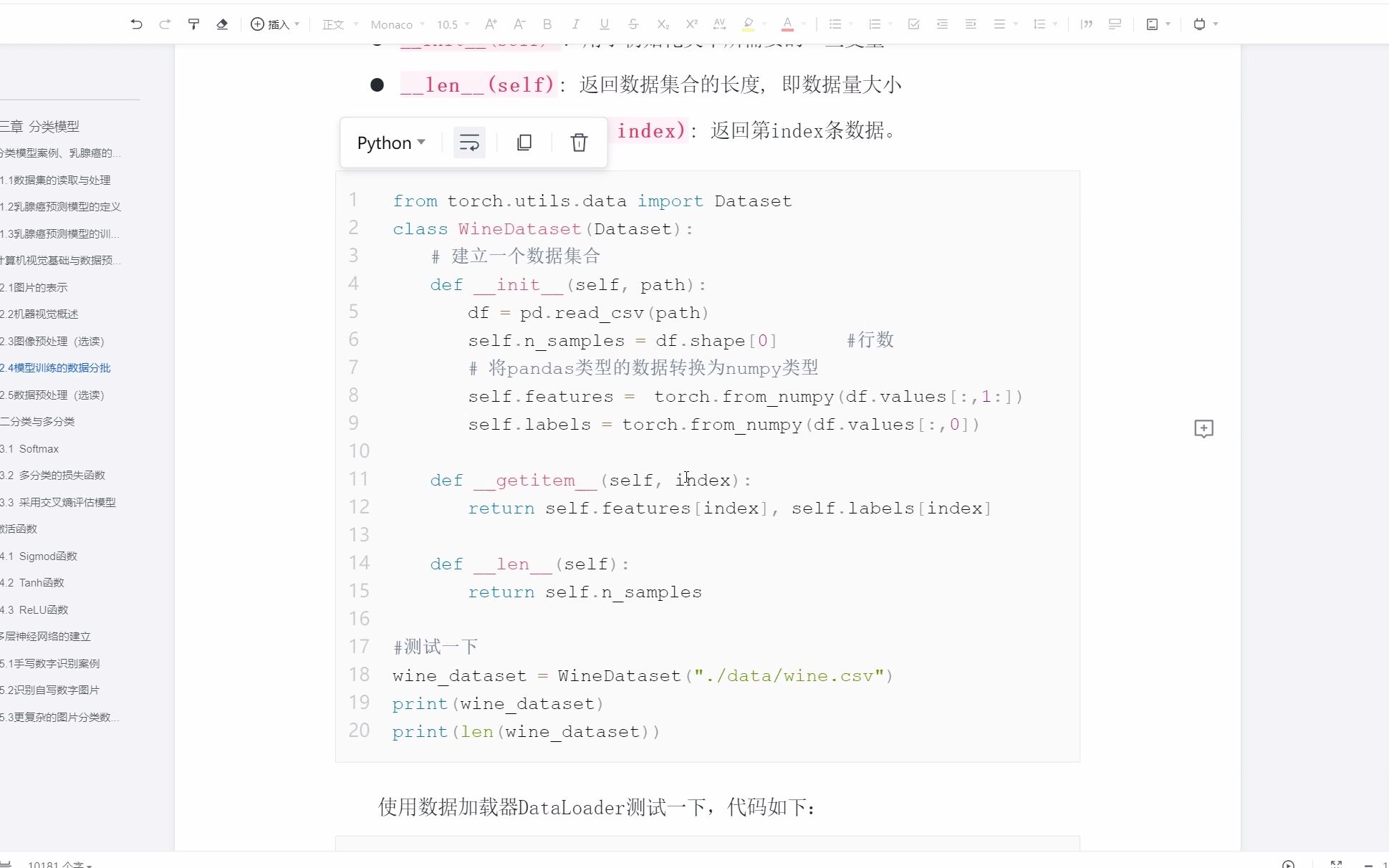Click the delete code block icon
Screen dimensions: 1389x868
578,142
